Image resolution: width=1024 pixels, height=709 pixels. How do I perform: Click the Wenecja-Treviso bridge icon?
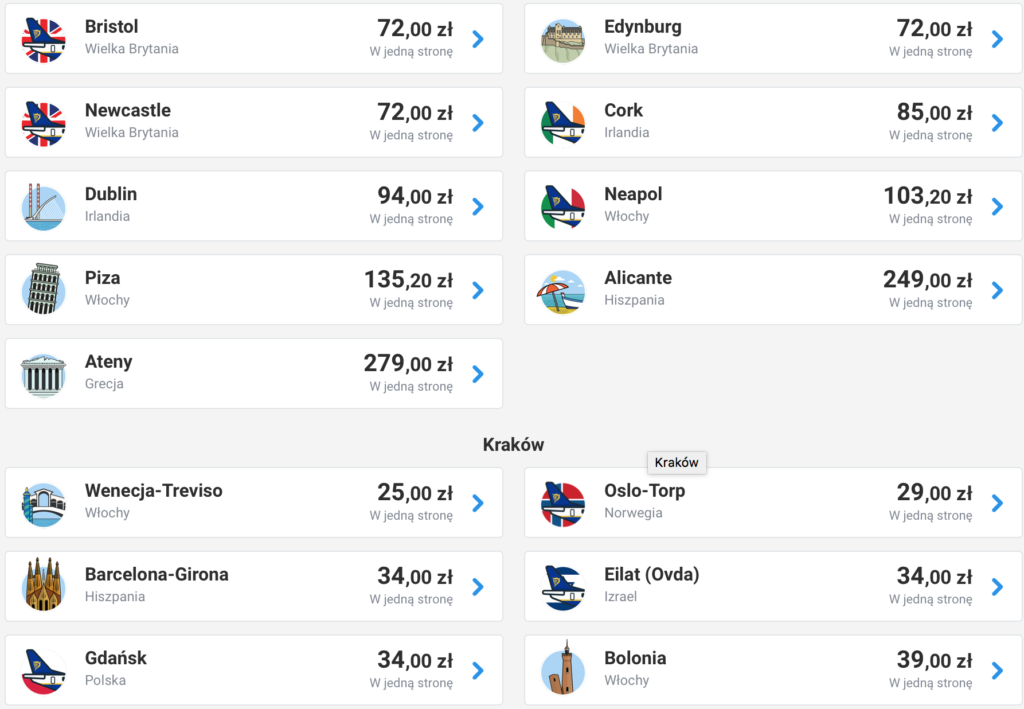43,503
